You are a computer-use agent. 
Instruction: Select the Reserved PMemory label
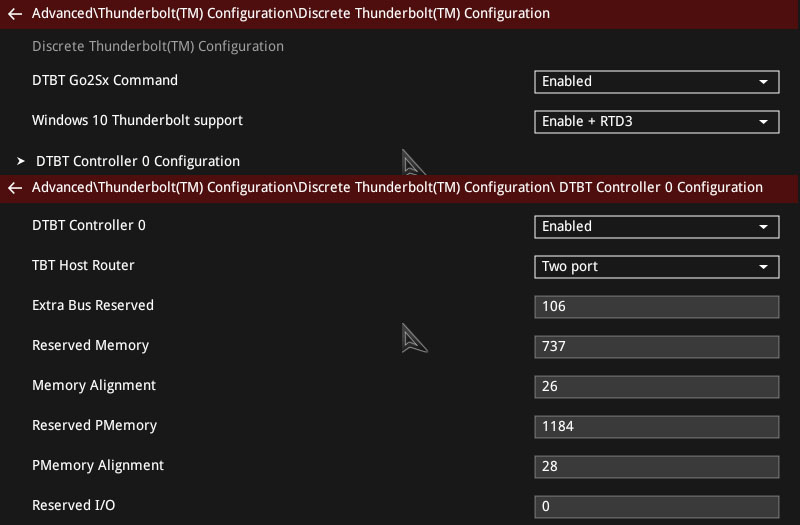click(94, 426)
